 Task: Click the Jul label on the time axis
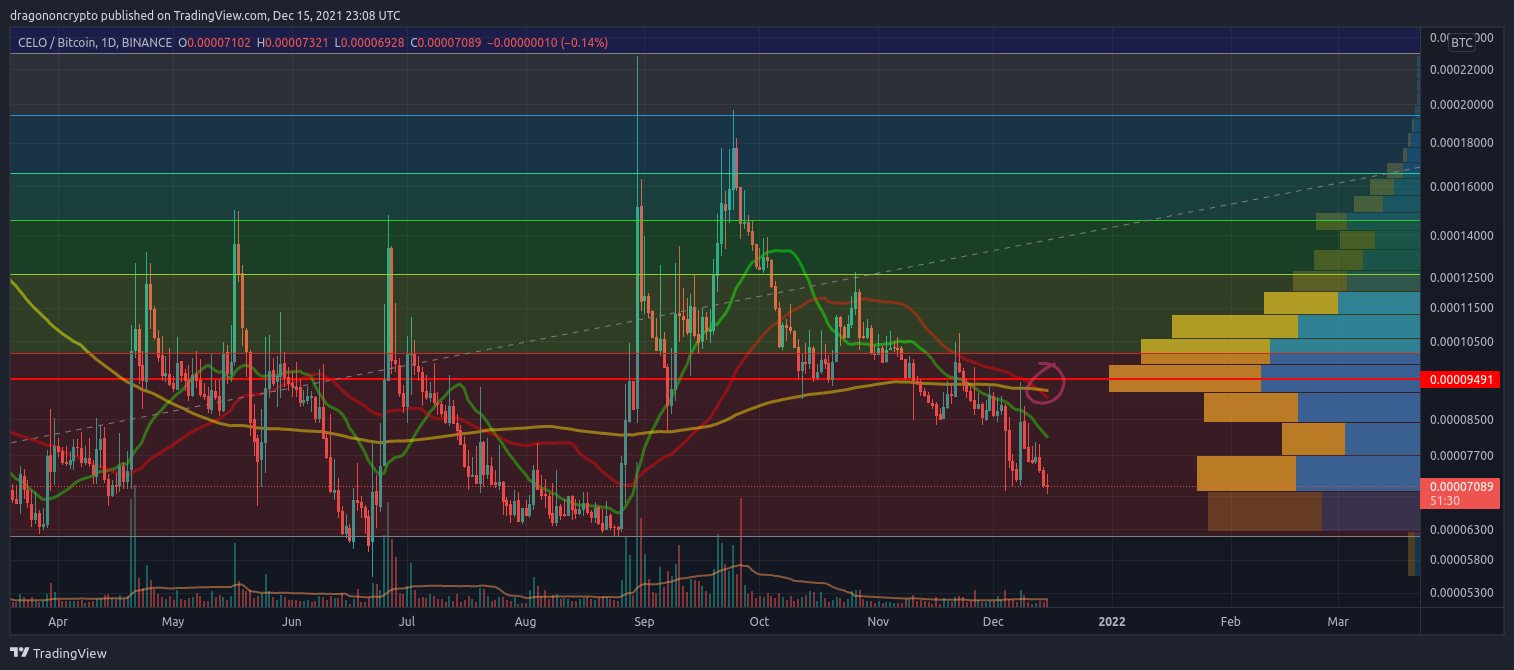(407, 622)
